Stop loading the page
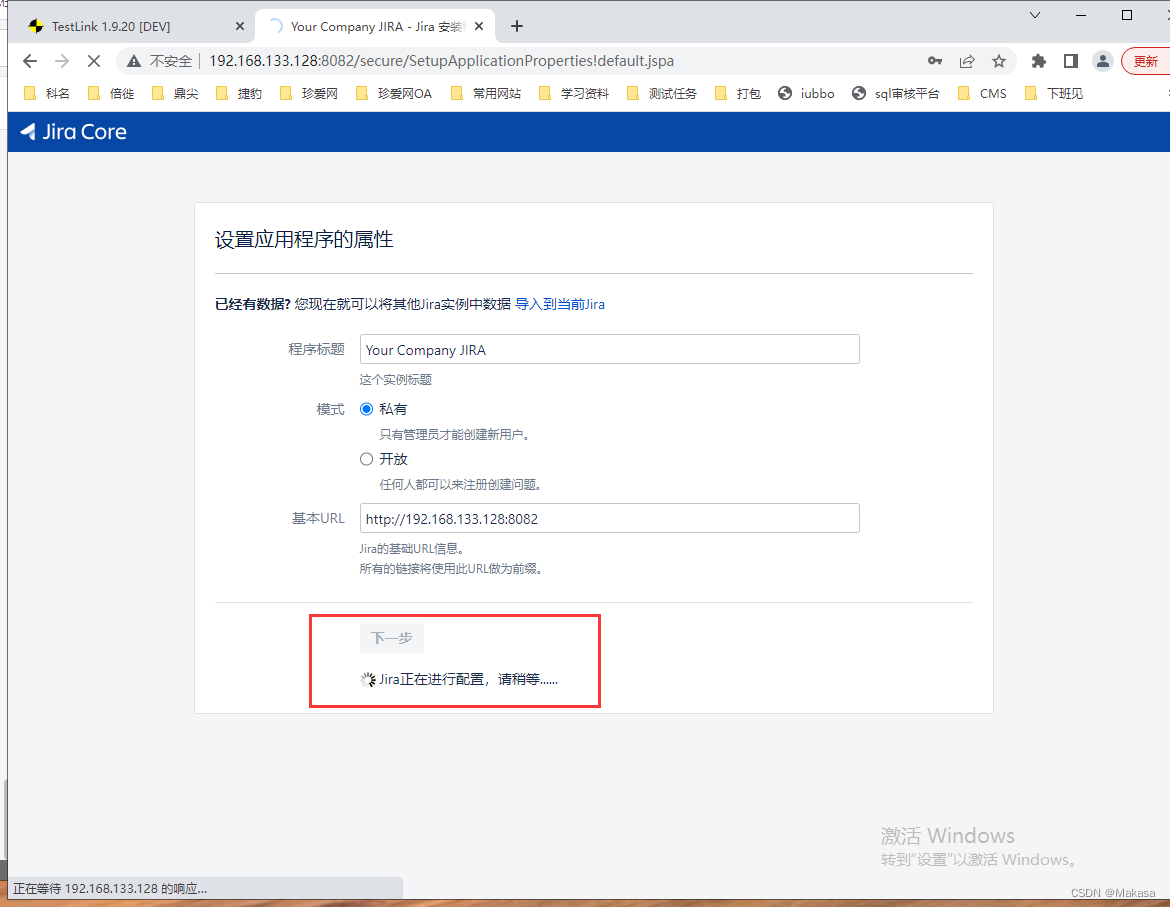Screen dimensions: 1170x907 [x=94, y=61]
